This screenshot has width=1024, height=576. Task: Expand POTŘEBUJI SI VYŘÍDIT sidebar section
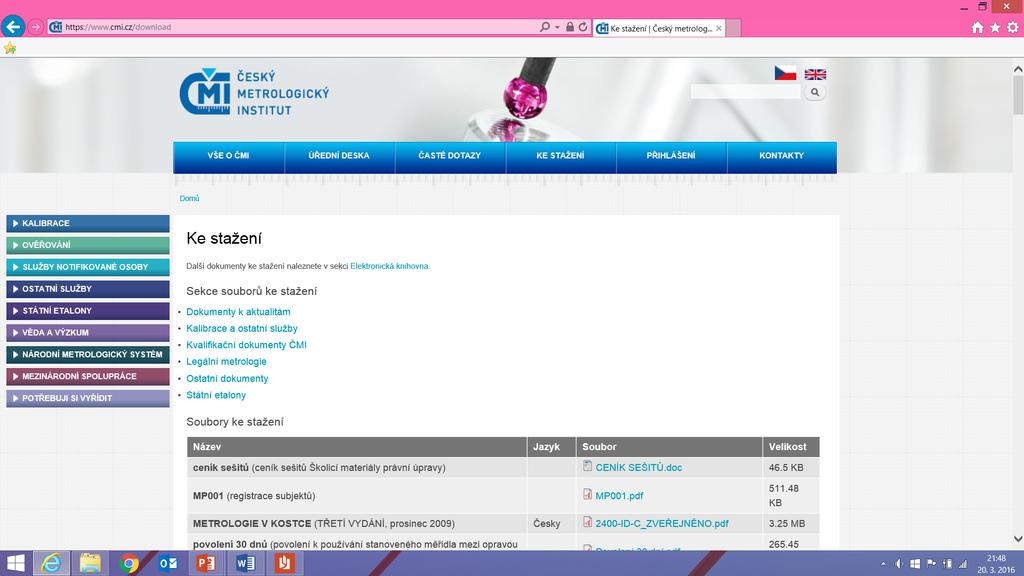click(x=88, y=398)
